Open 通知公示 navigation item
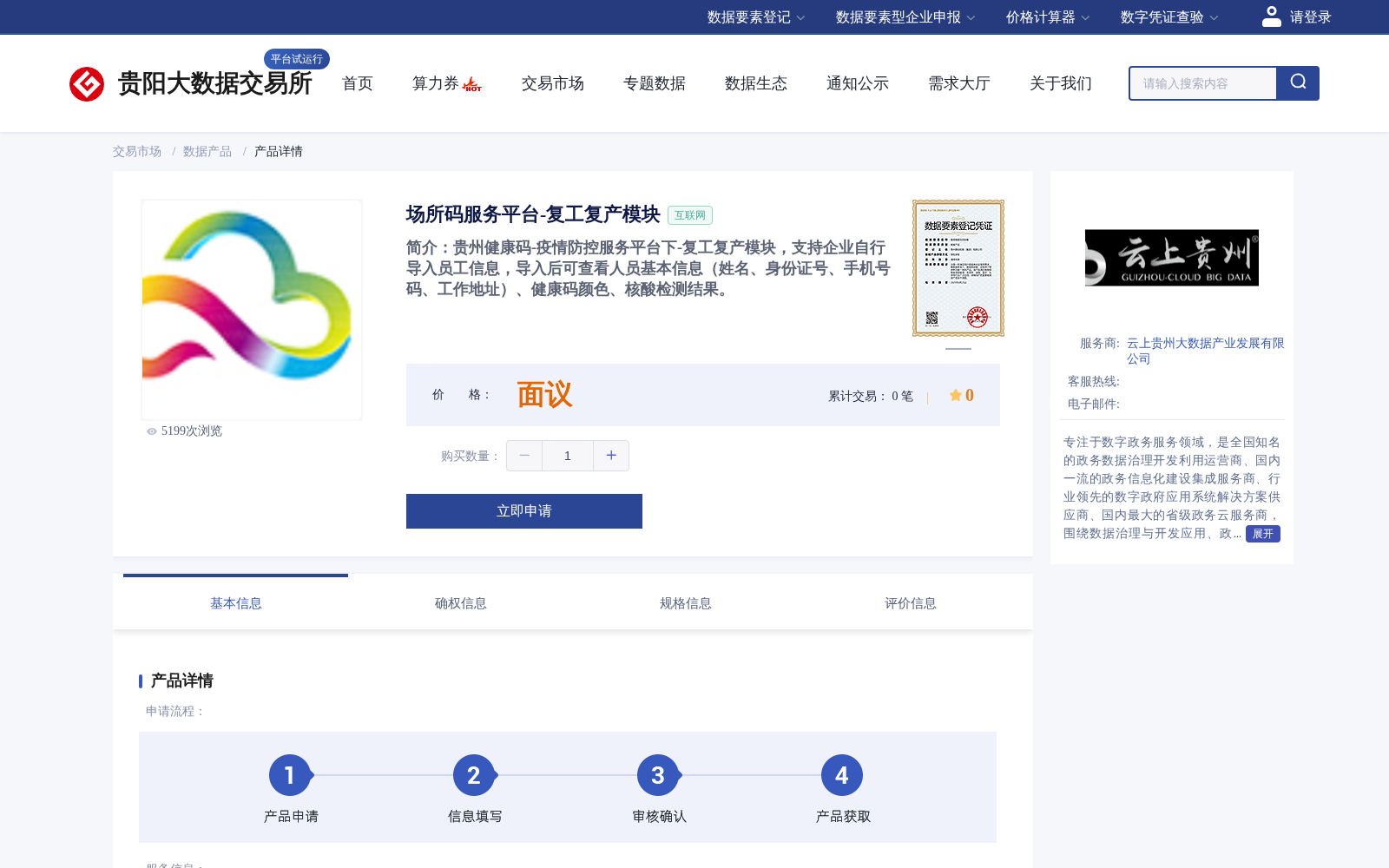This screenshot has width=1389, height=868. 858,83
